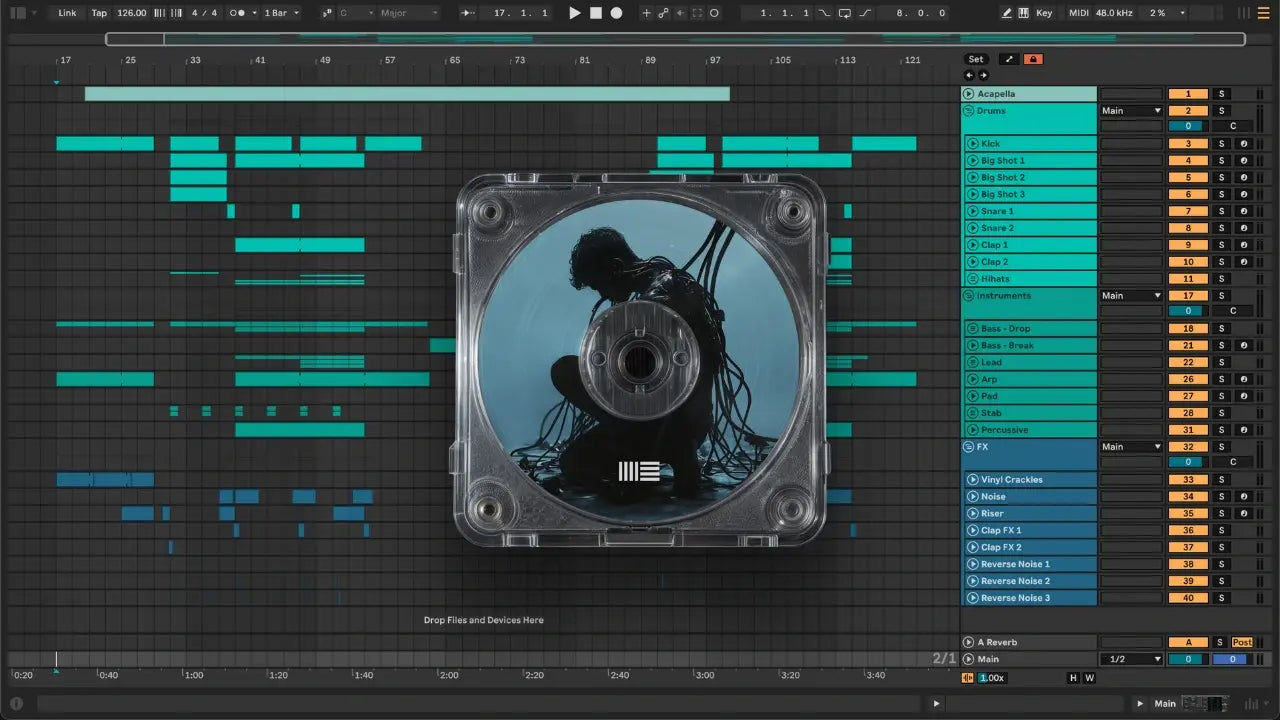Image resolution: width=1280 pixels, height=720 pixels.
Task: Open the 1 Bar quantization dropdown
Action: coord(282,13)
